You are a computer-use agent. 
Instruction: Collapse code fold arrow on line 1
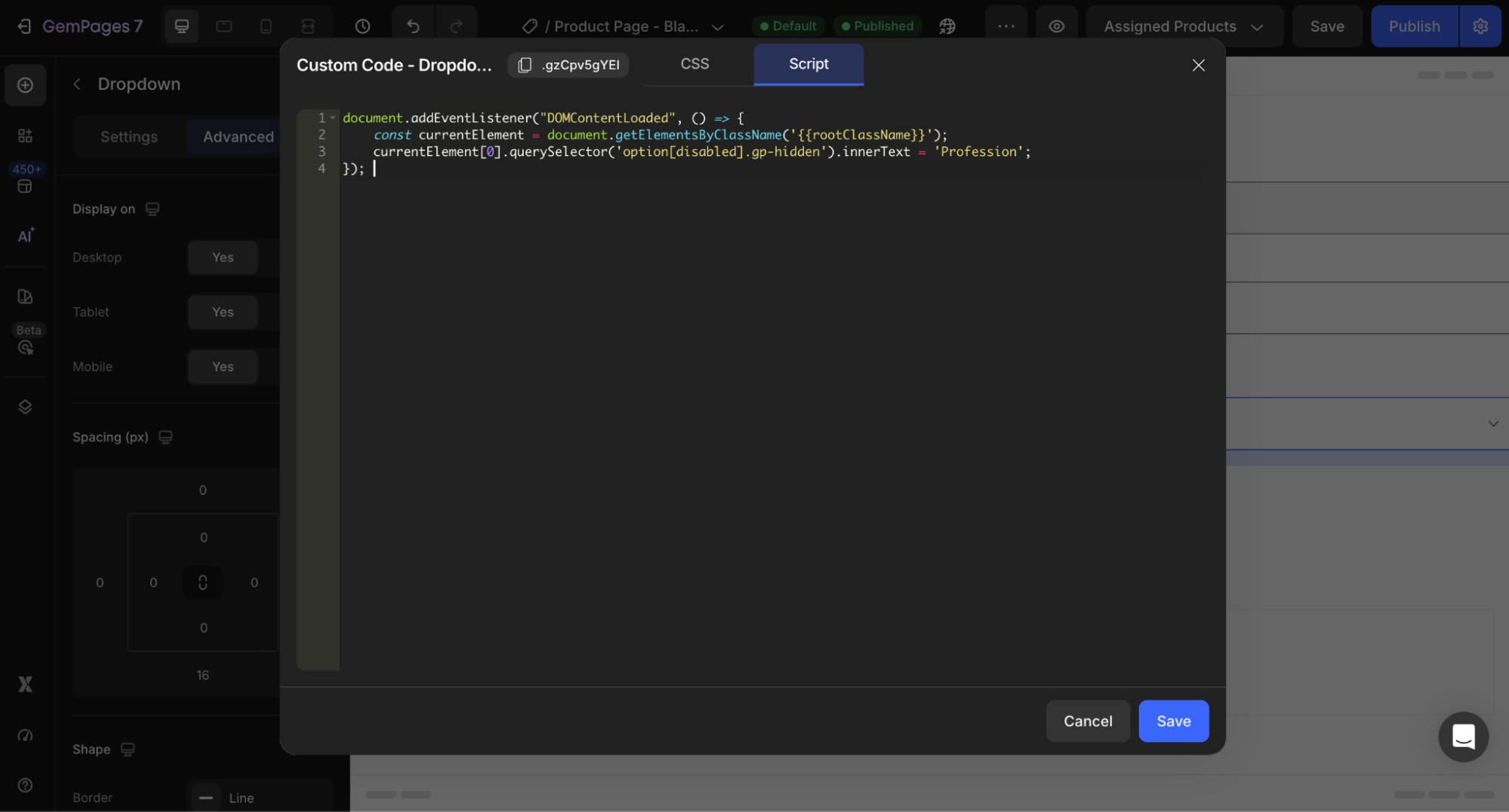333,118
